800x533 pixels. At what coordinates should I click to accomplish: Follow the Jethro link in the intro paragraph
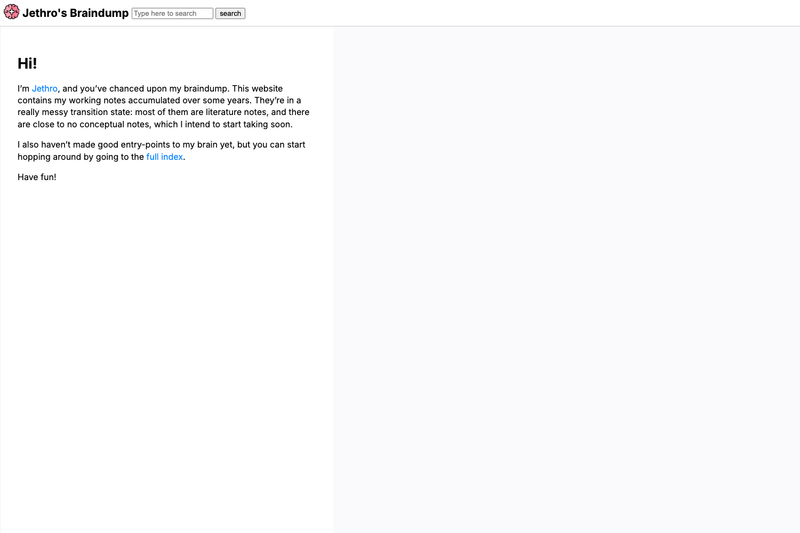45,89
